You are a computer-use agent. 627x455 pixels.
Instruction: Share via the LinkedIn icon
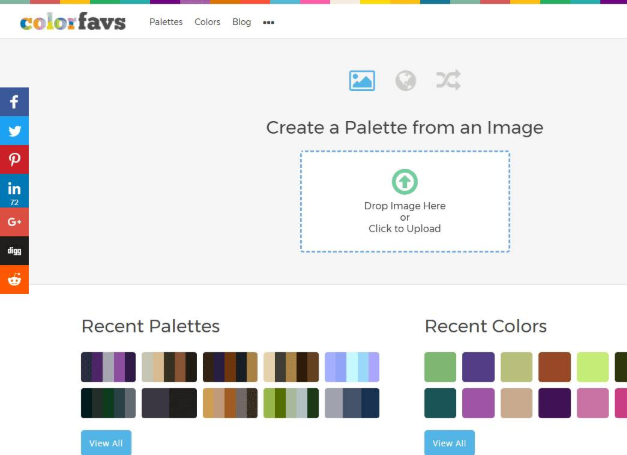pyautogui.click(x=14, y=190)
